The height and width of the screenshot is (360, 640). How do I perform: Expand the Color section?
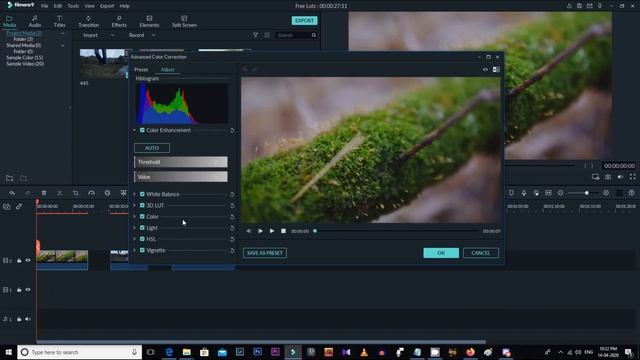[134, 216]
